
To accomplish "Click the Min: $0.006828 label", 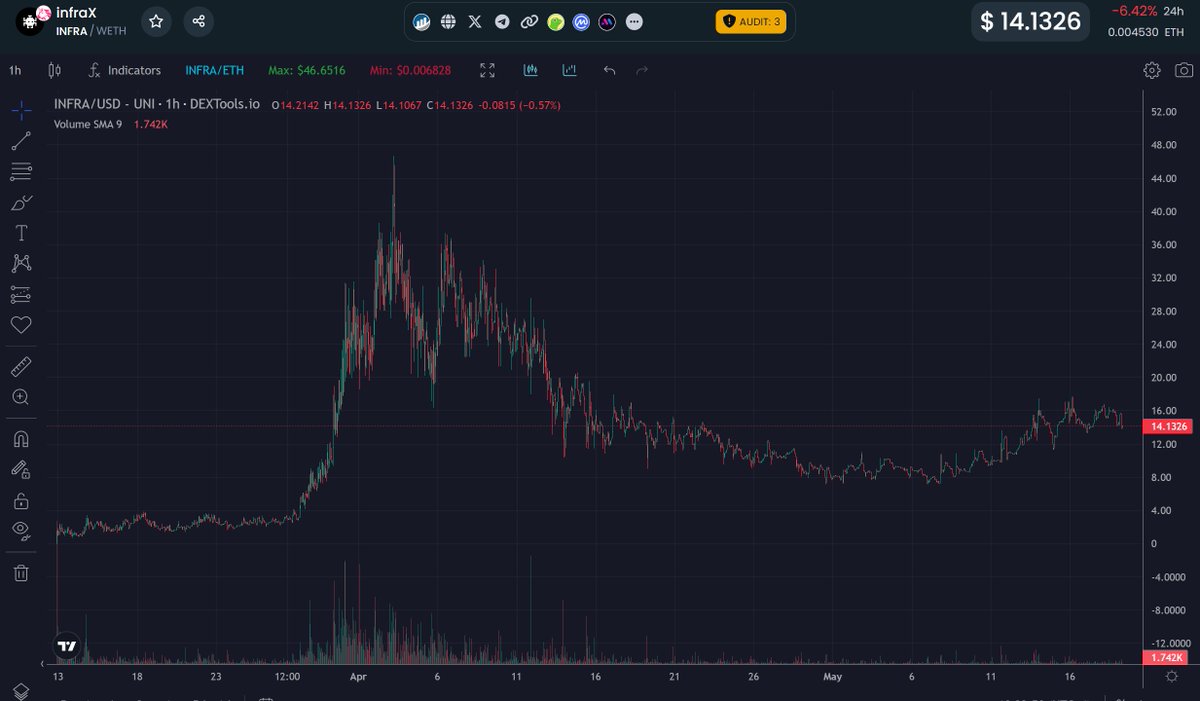I will click(409, 70).
